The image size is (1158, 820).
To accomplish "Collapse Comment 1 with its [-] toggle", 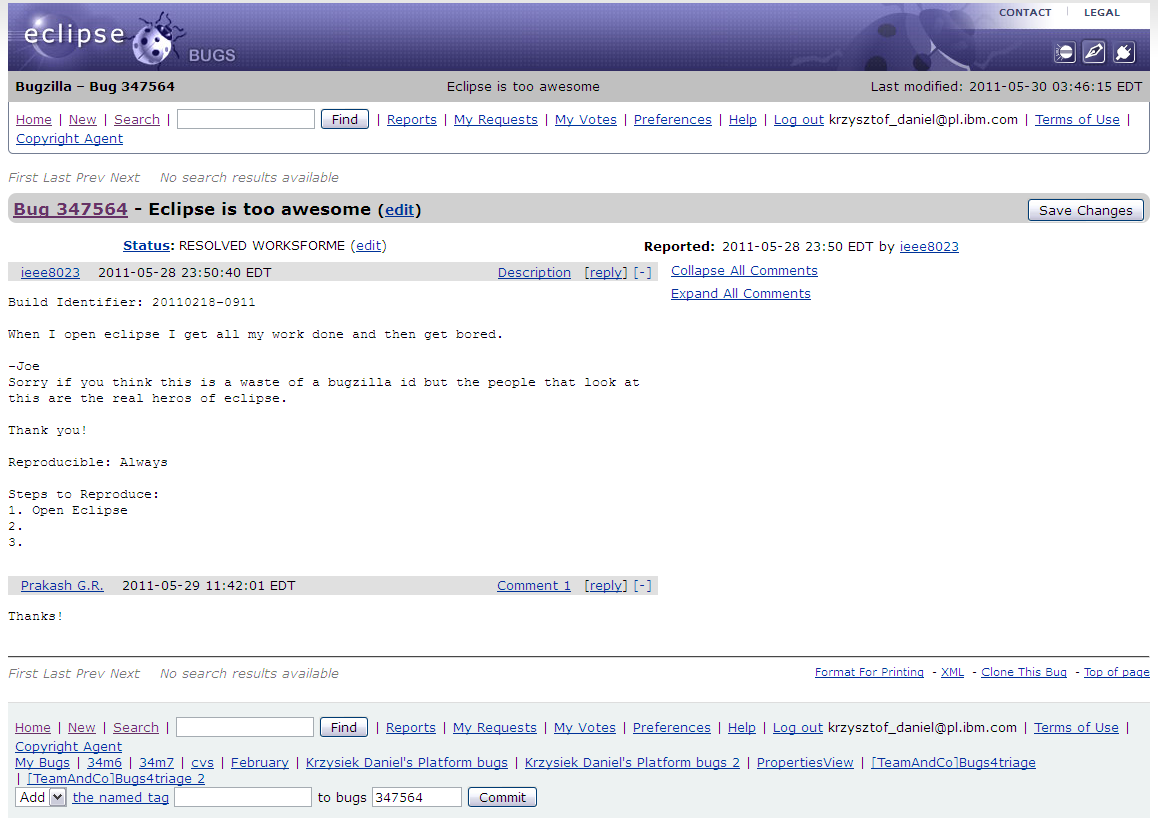I will pyautogui.click(x=643, y=586).
